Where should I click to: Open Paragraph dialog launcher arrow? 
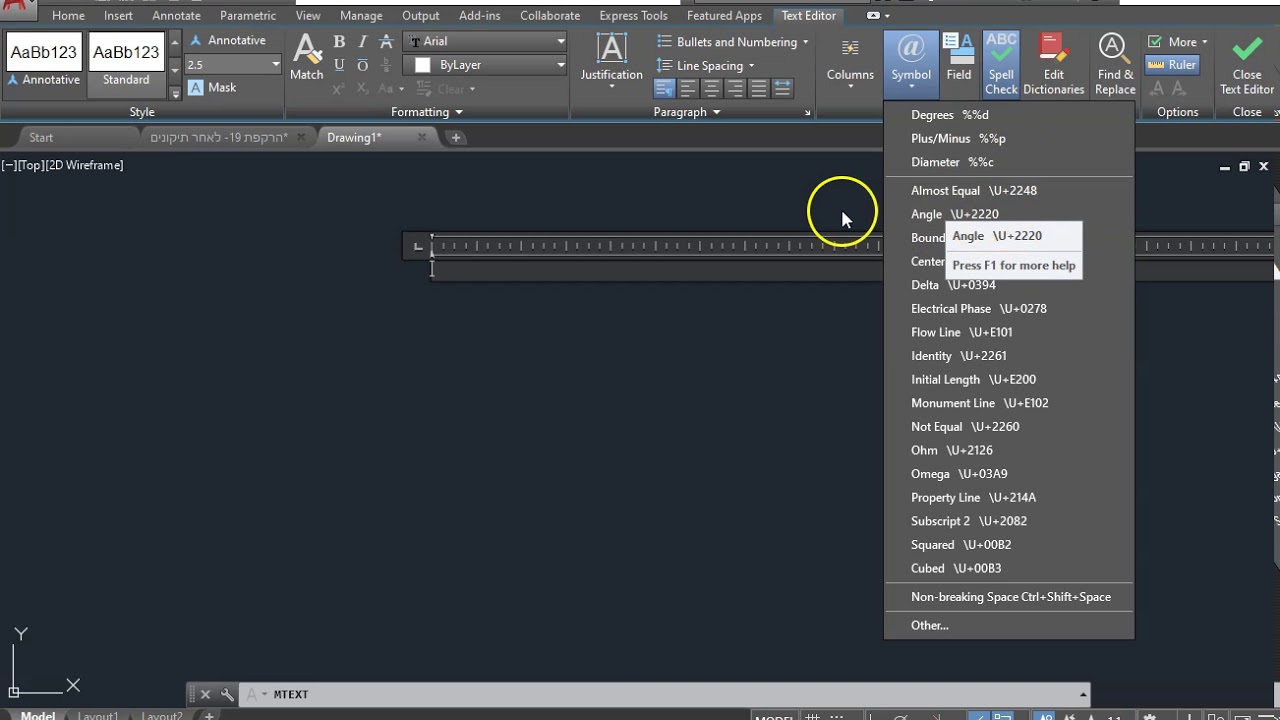click(x=808, y=113)
